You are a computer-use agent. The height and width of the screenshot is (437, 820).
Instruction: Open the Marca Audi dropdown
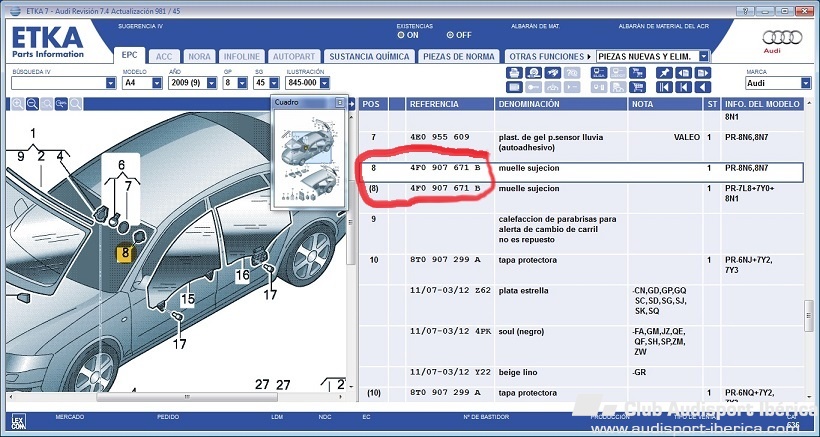[x=805, y=83]
